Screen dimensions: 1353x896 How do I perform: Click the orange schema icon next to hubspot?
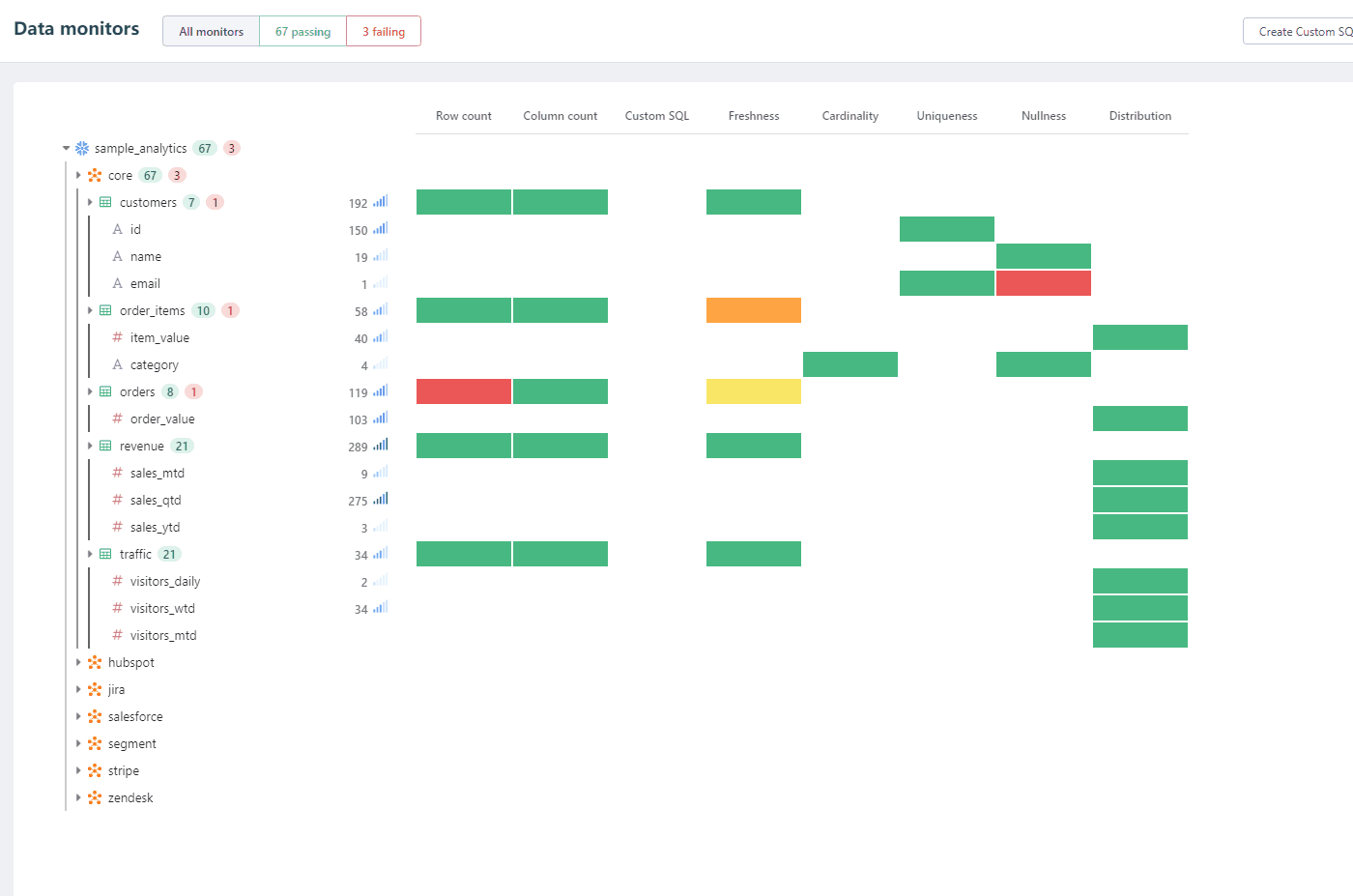(x=95, y=662)
